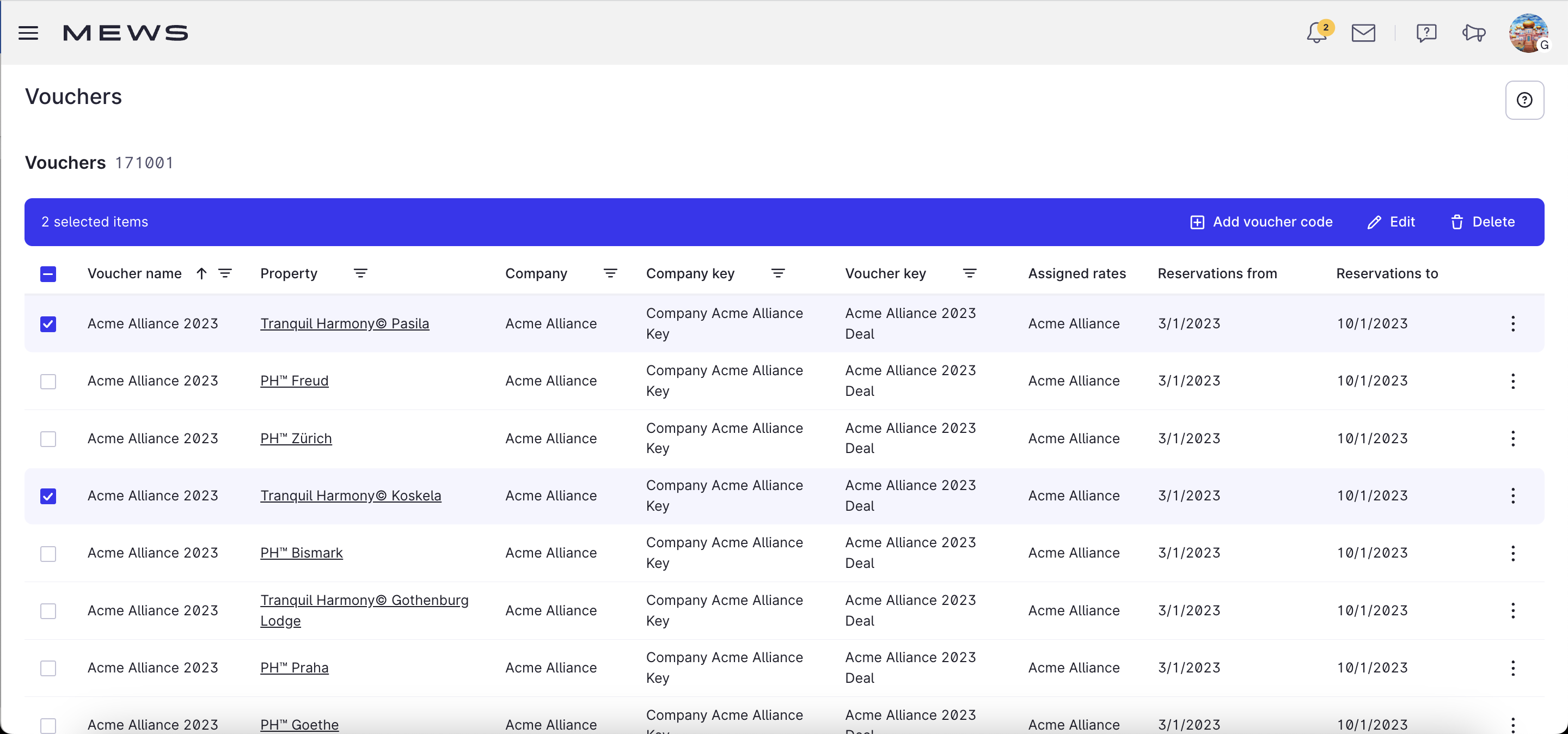
Task: Open row actions menu for PH Praha
Action: click(x=1512, y=668)
